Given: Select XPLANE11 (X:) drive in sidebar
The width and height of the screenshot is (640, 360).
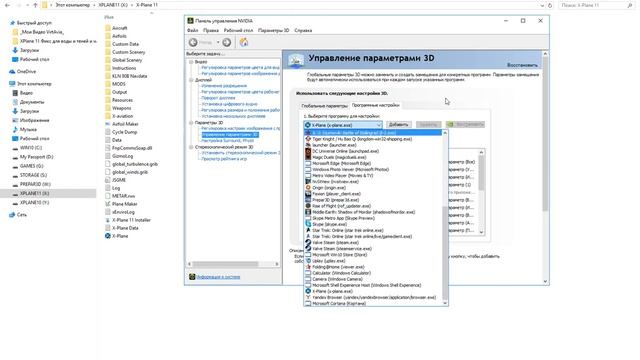Looking at the screenshot, I should click(34, 193).
